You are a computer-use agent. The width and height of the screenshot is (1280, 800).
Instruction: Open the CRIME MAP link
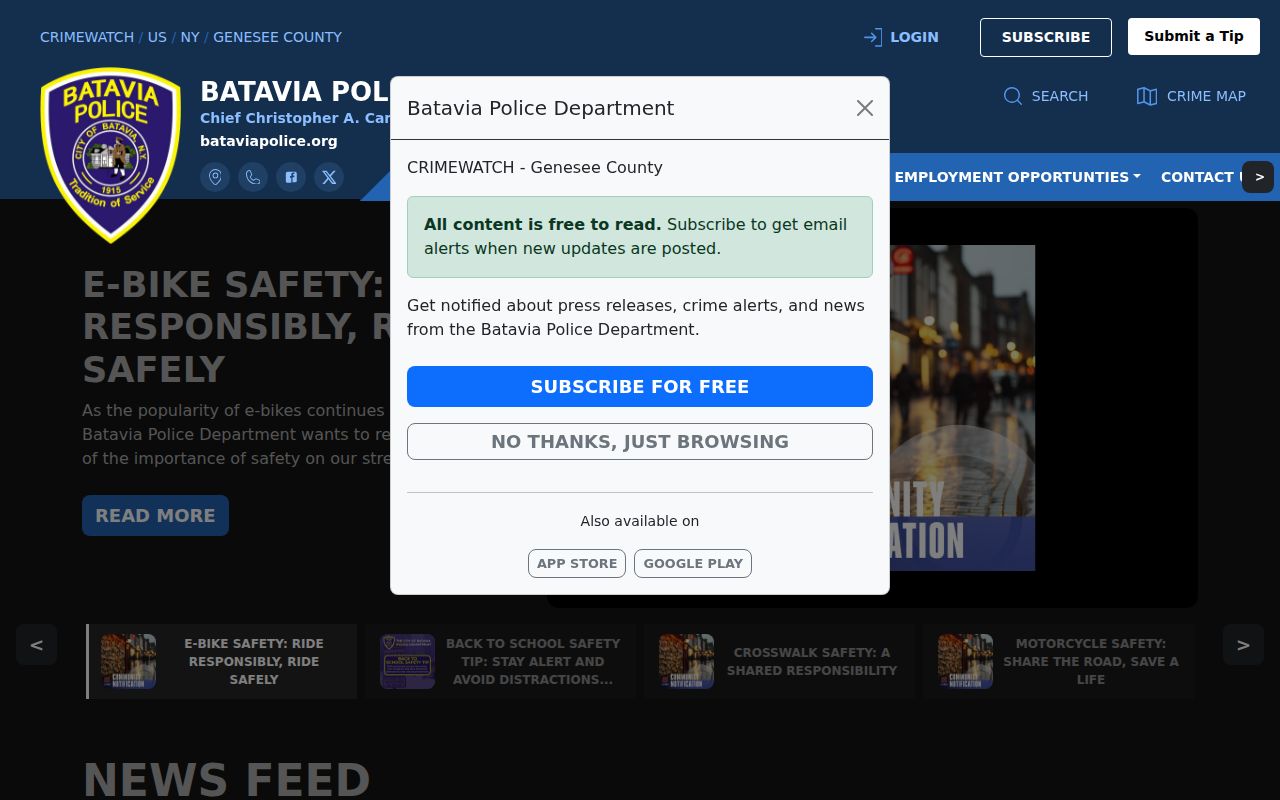[x=1191, y=96]
